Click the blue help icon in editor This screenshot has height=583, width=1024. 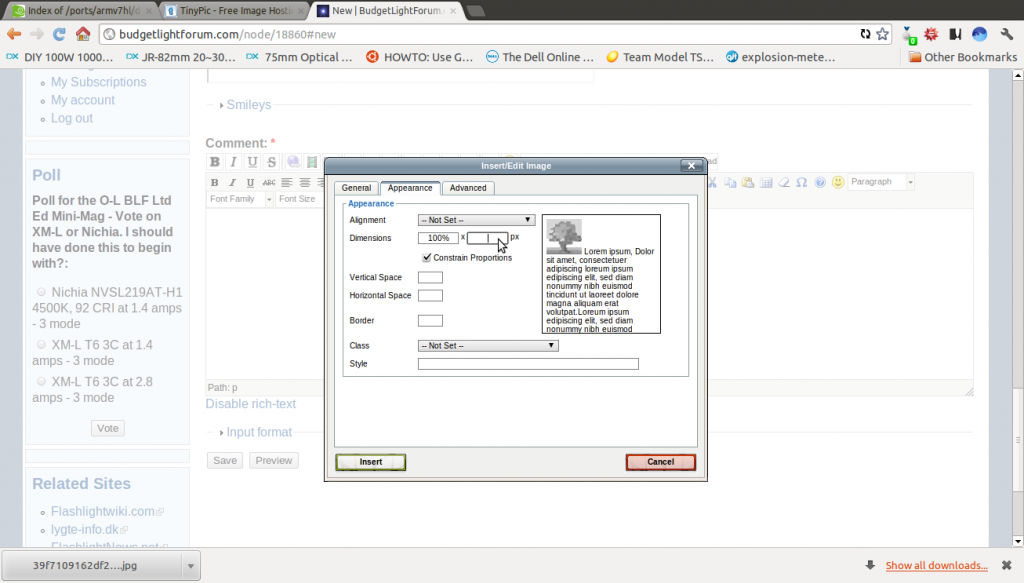coord(820,183)
